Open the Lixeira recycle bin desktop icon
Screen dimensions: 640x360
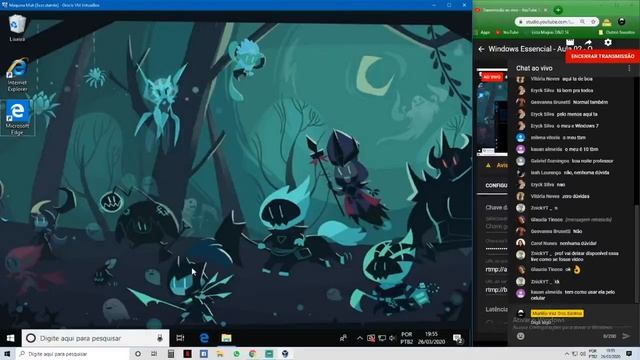[x=17, y=28]
